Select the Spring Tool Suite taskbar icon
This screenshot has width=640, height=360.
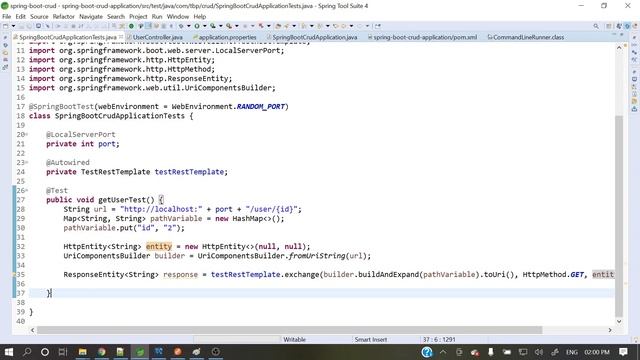(140, 352)
